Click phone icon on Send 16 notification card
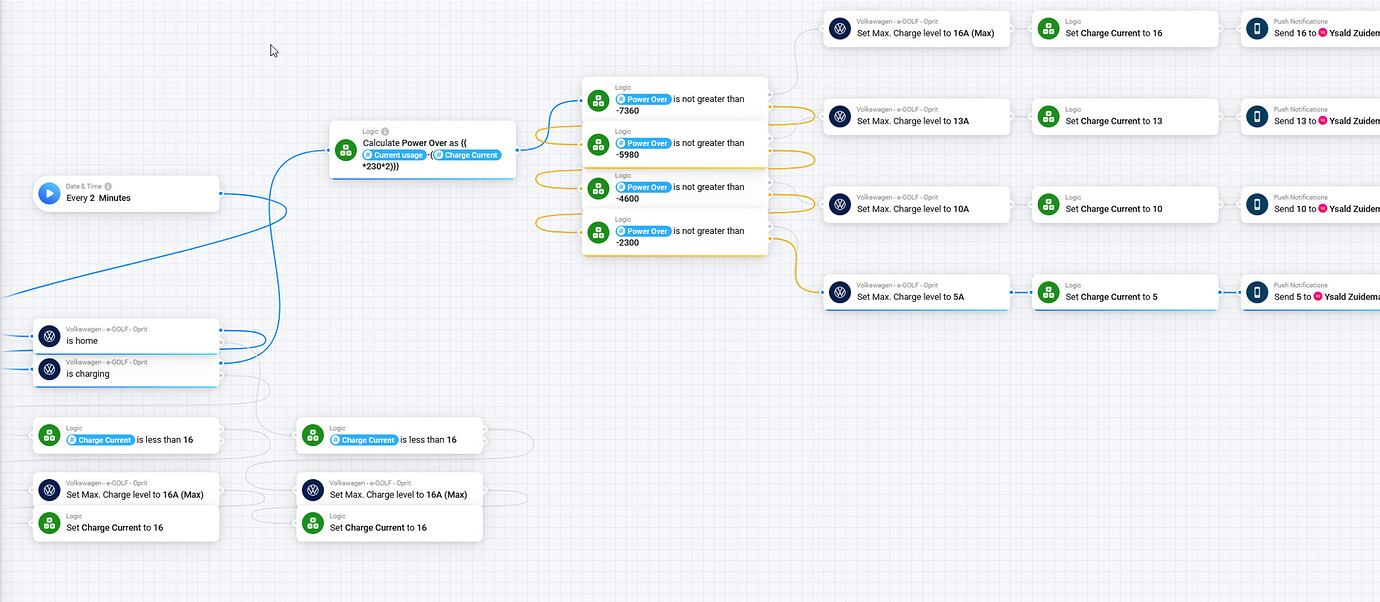1380x602 pixels. [x=1257, y=29]
